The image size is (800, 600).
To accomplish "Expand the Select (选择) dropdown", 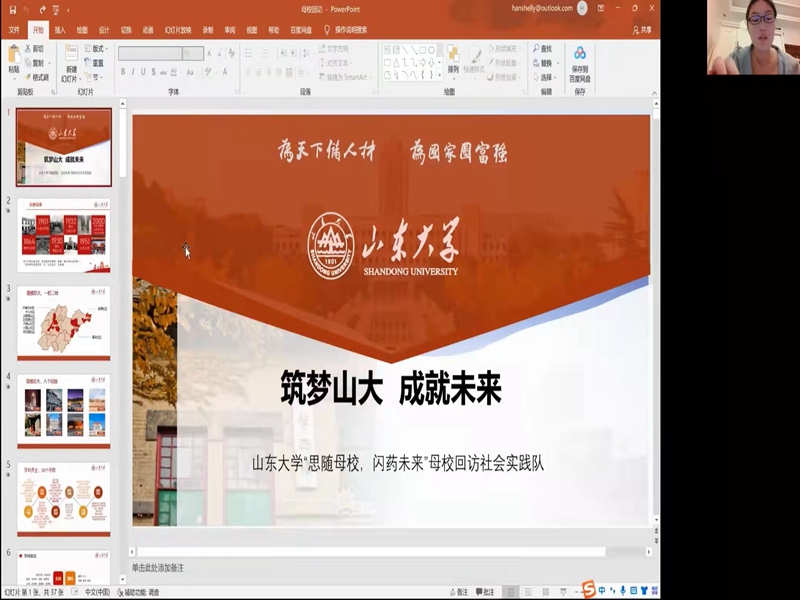I will tap(546, 77).
